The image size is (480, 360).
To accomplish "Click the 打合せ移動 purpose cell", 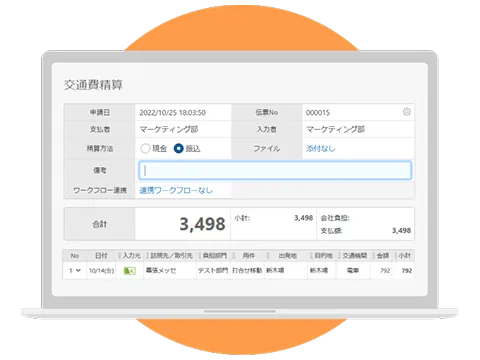I will [247, 271].
